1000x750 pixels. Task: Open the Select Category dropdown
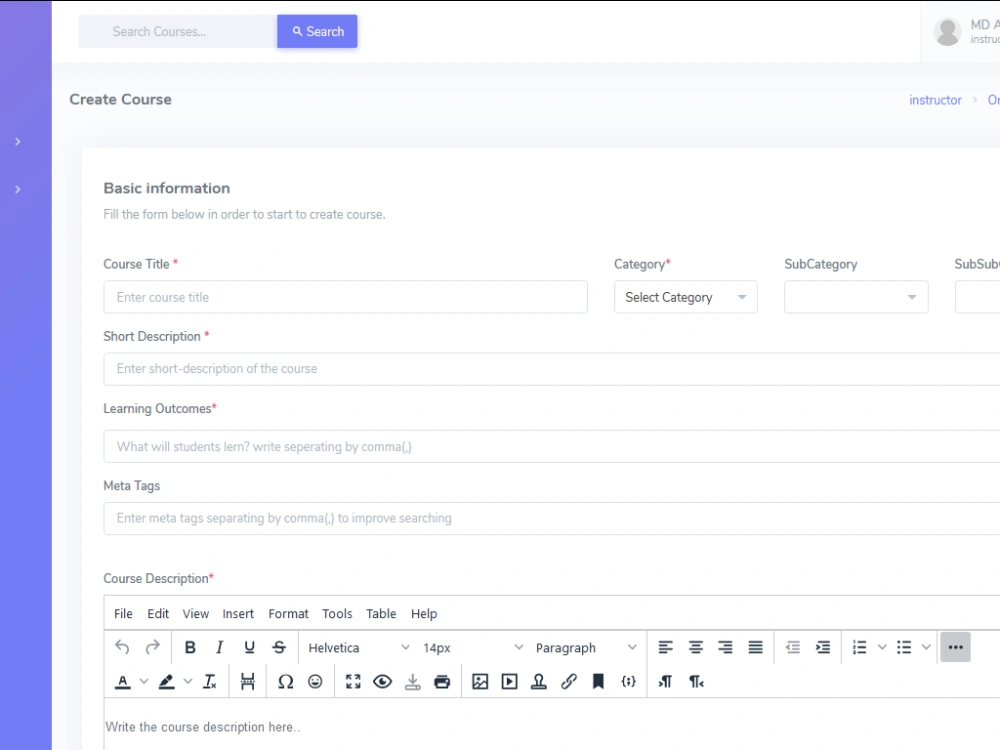point(686,297)
